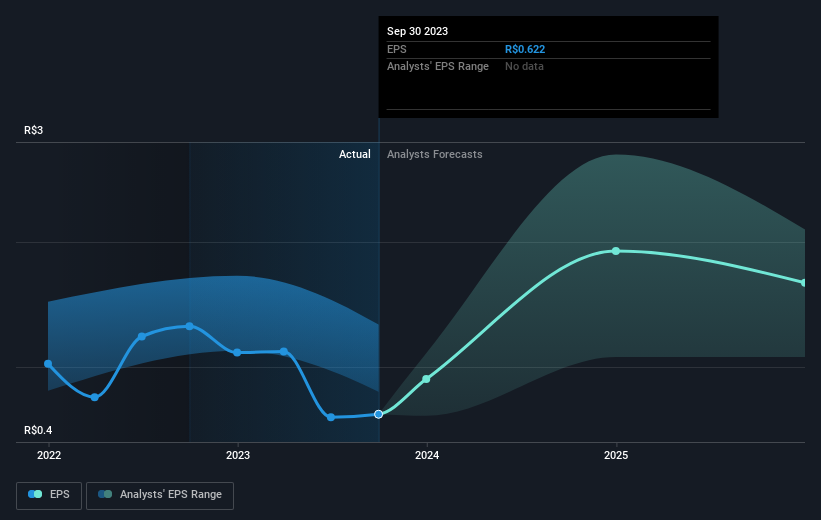821x520 pixels.
Task: Click the Analysts Forecasts section label
Action: coord(435,154)
